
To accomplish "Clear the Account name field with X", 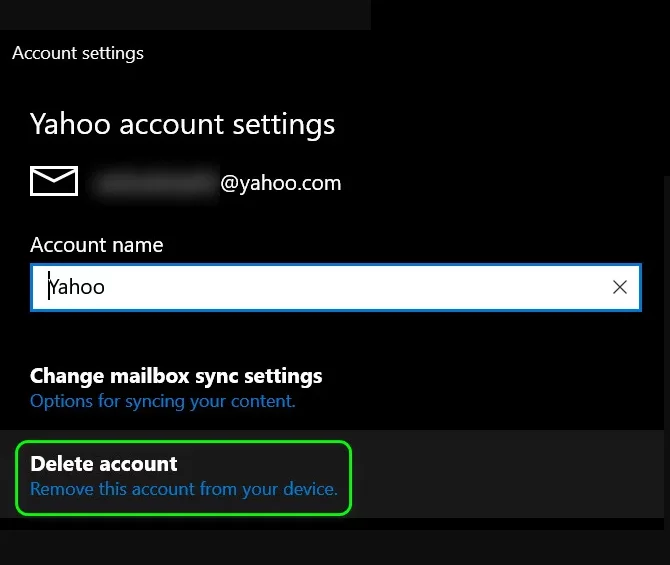I will click(620, 287).
